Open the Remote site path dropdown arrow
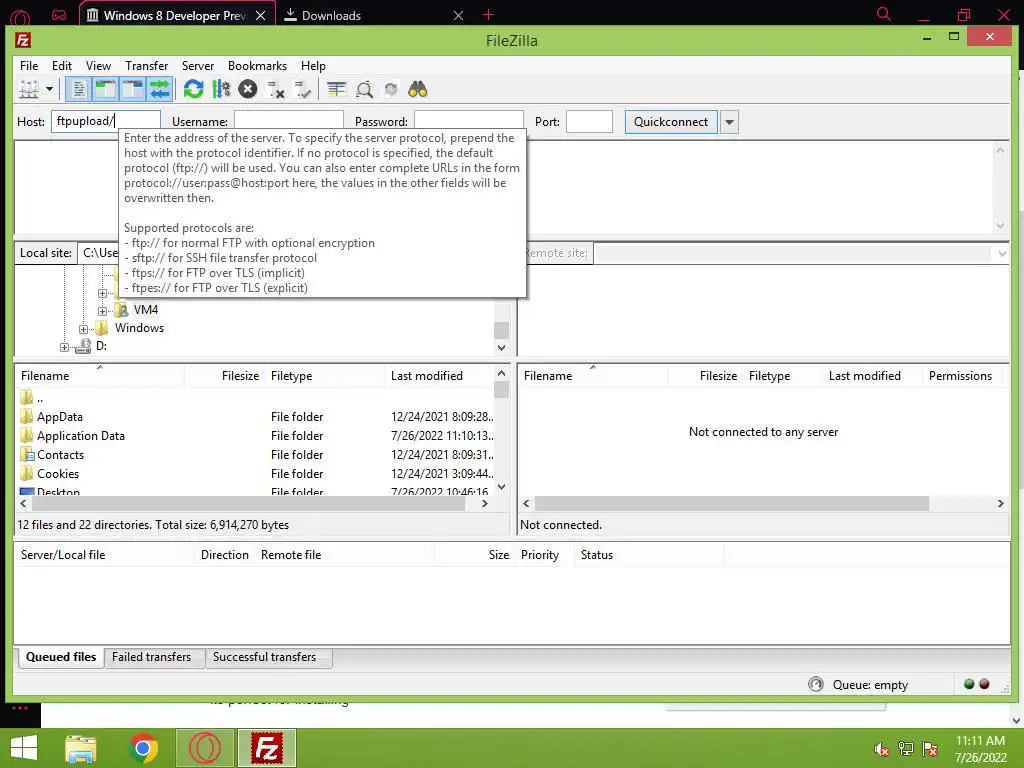This screenshot has height=768, width=1024. (x=1002, y=253)
